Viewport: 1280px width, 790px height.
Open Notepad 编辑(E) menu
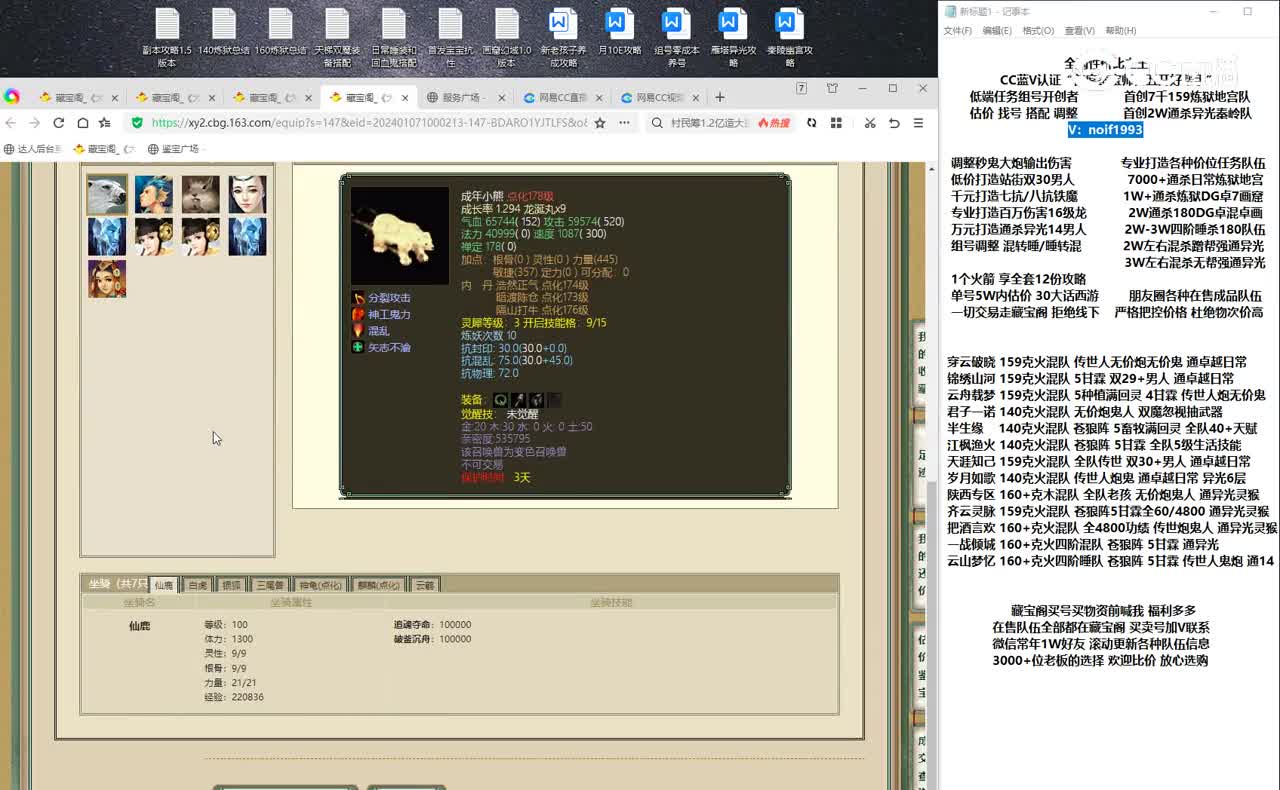tap(996, 31)
